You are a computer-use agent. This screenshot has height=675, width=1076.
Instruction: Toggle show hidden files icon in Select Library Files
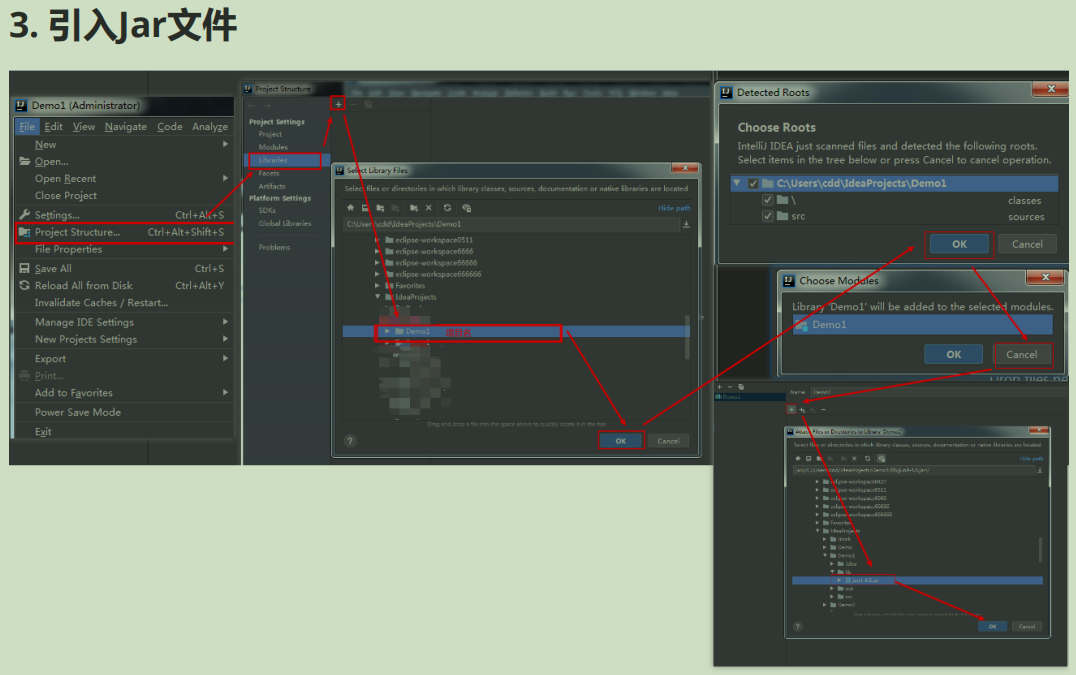click(467, 208)
